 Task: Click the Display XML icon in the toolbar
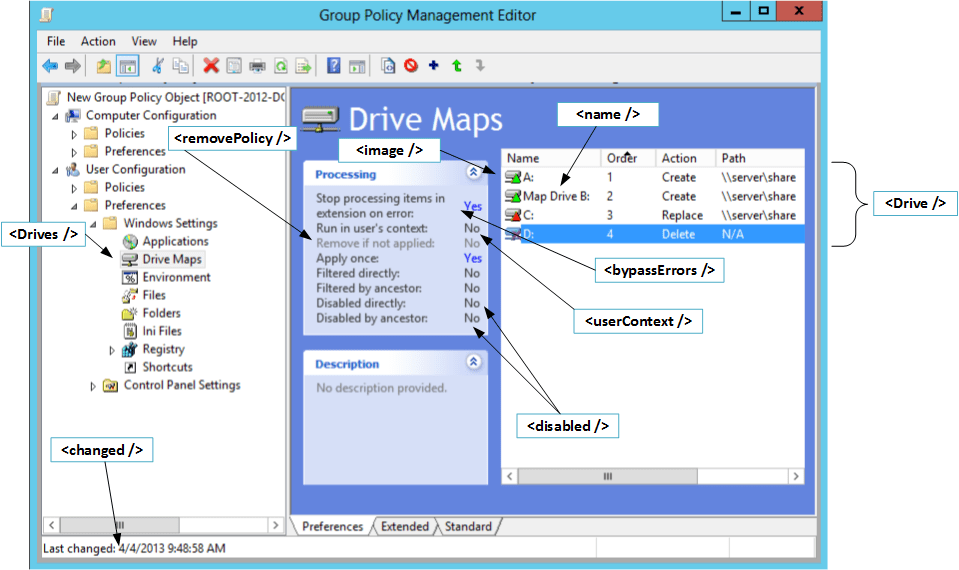[x=388, y=65]
